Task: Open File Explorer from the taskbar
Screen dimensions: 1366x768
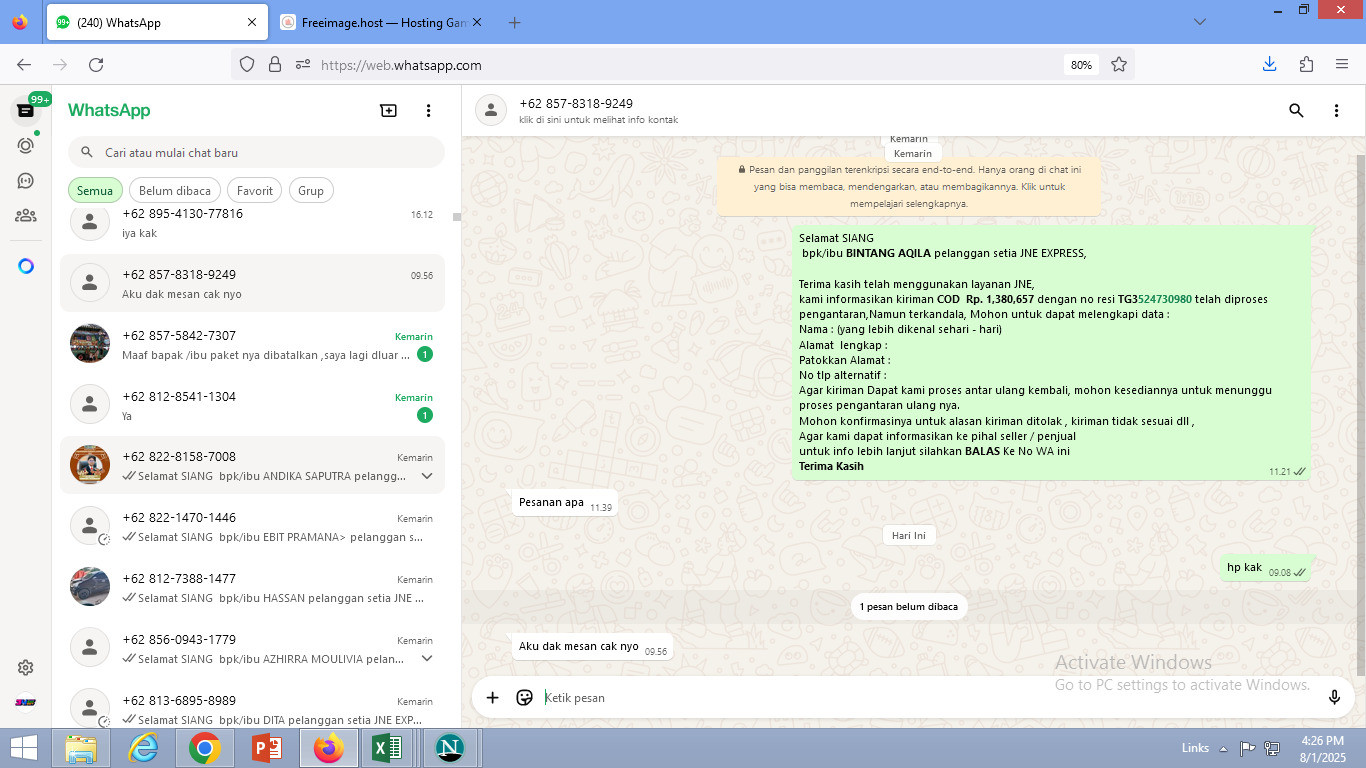Action: (x=82, y=748)
